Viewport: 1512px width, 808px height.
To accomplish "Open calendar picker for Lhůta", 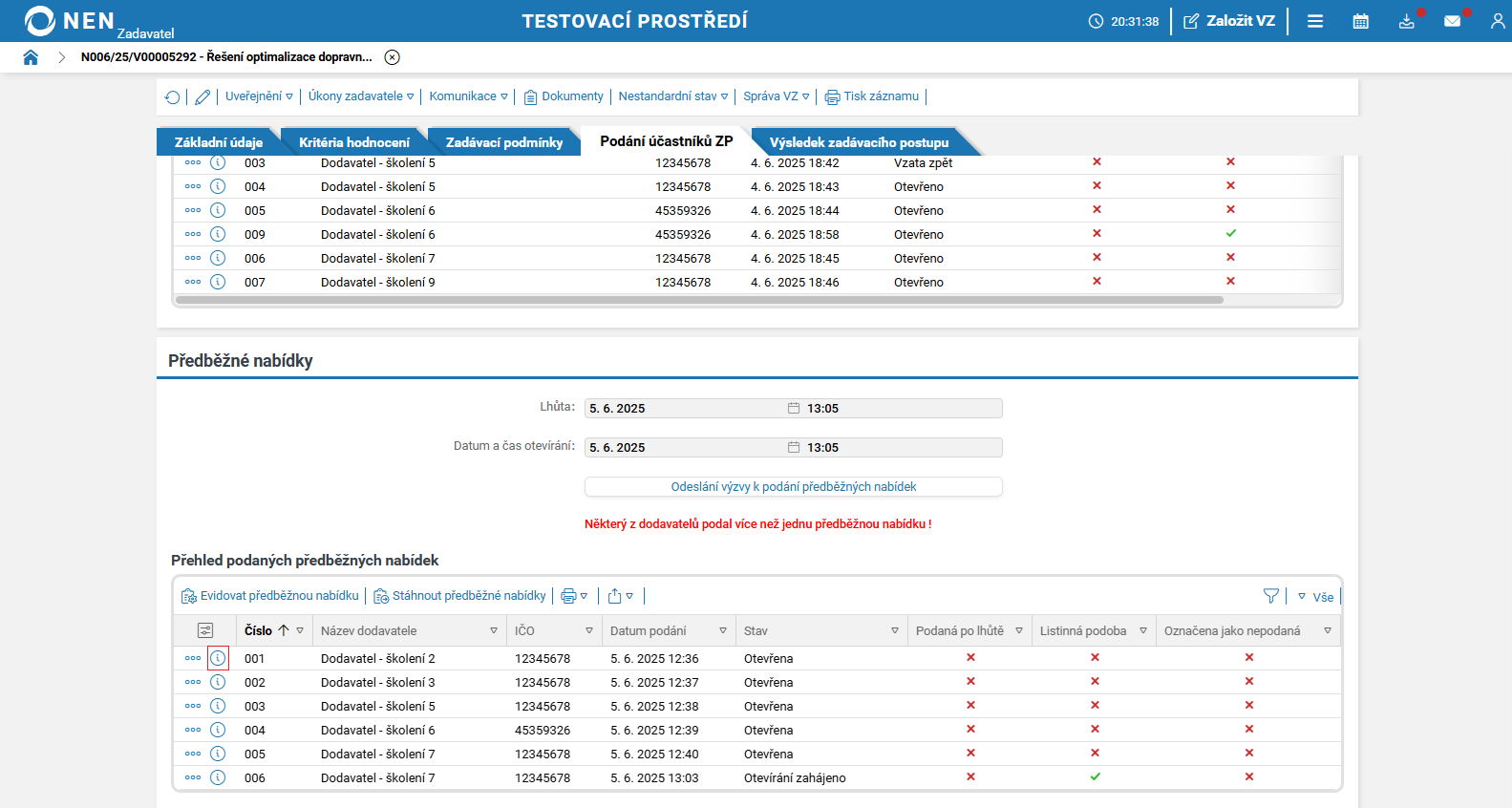I will [x=794, y=409].
